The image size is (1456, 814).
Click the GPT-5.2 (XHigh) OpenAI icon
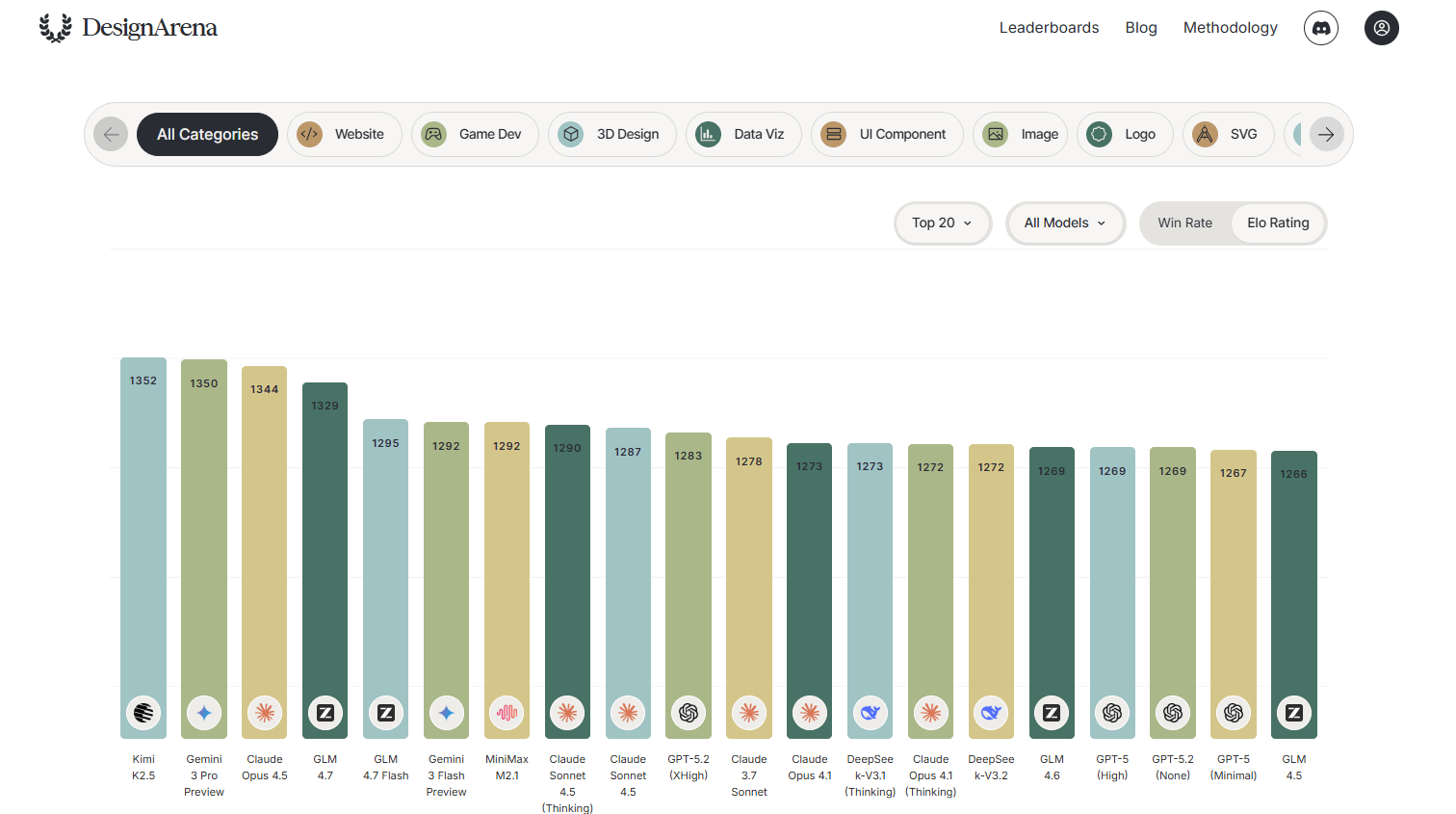tap(689, 713)
